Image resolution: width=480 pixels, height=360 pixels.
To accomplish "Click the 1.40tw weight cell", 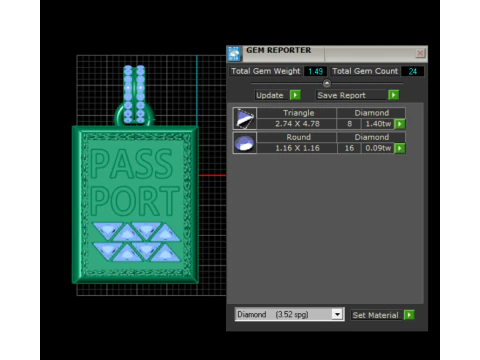I will (x=378, y=124).
